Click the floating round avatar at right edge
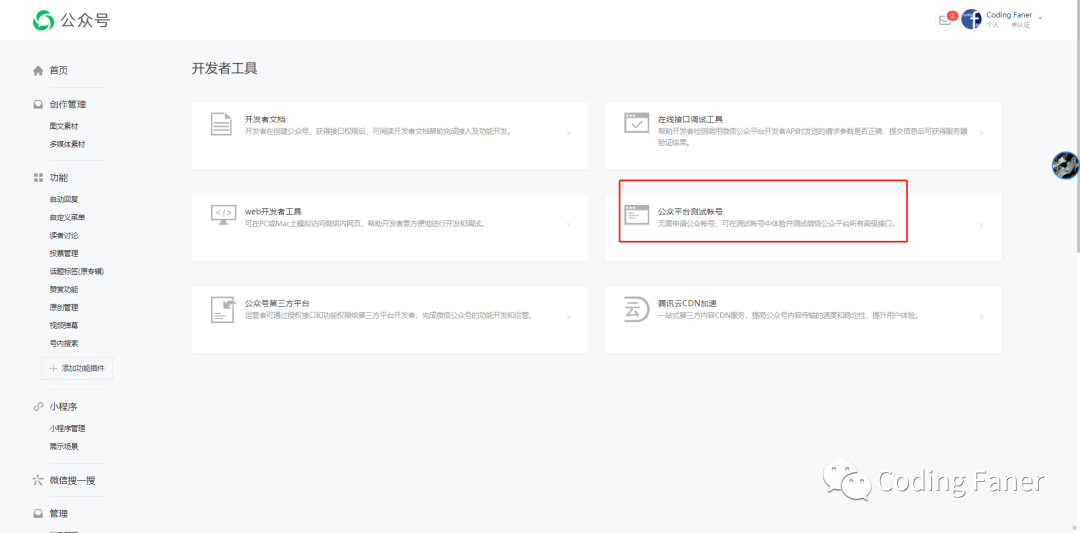The image size is (1080, 533). pos(1065,165)
